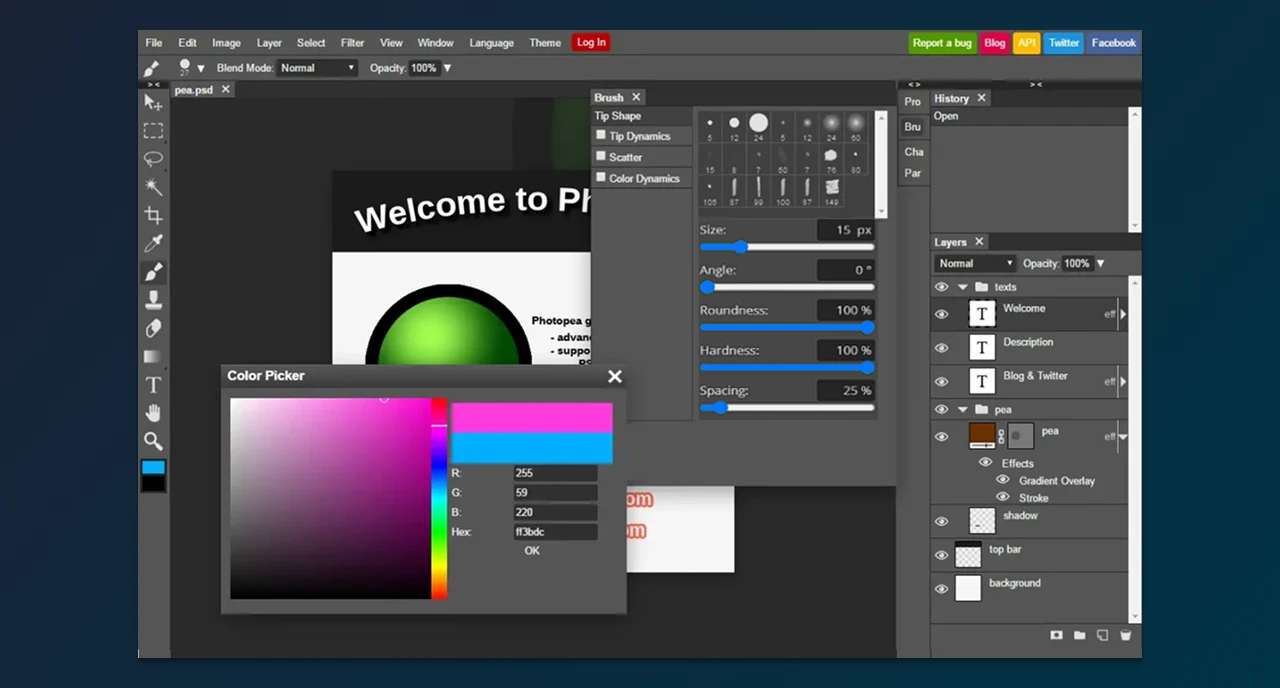Expand effects of Blog & Twitter layer
Screen dimensions: 1280x688
pos(1123,381)
